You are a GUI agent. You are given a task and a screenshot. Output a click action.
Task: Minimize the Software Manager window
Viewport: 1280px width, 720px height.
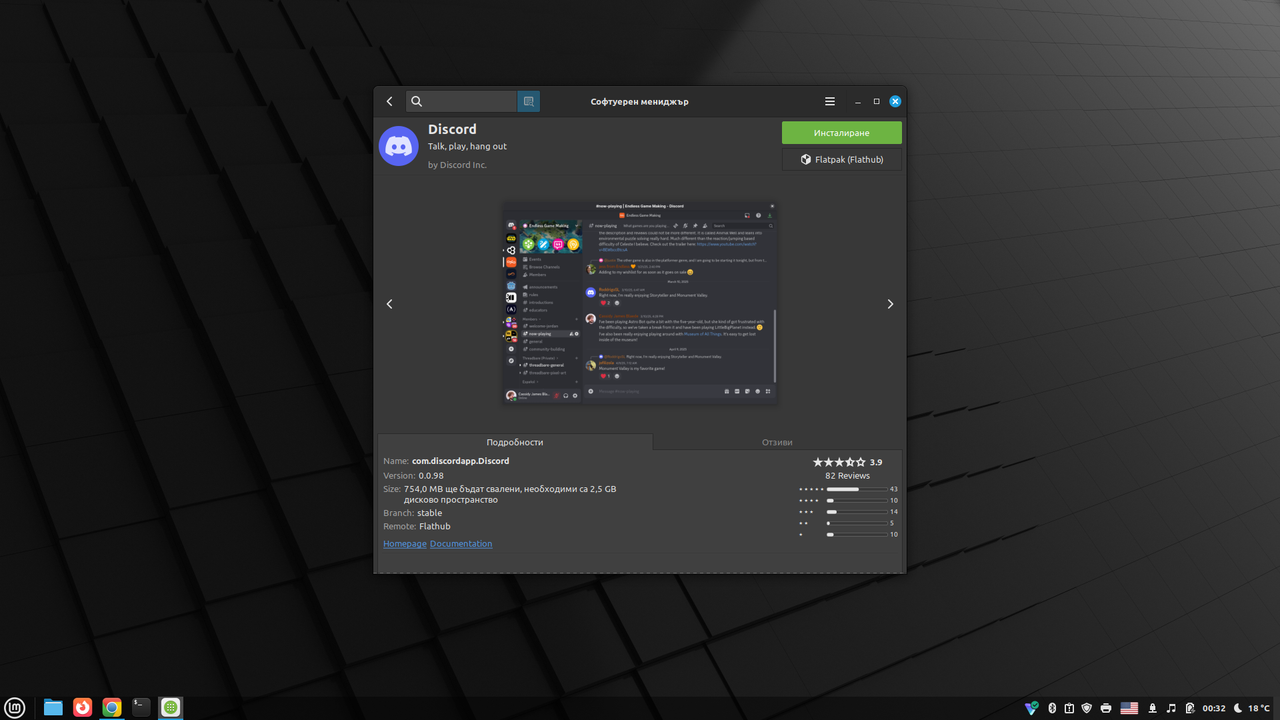click(858, 102)
